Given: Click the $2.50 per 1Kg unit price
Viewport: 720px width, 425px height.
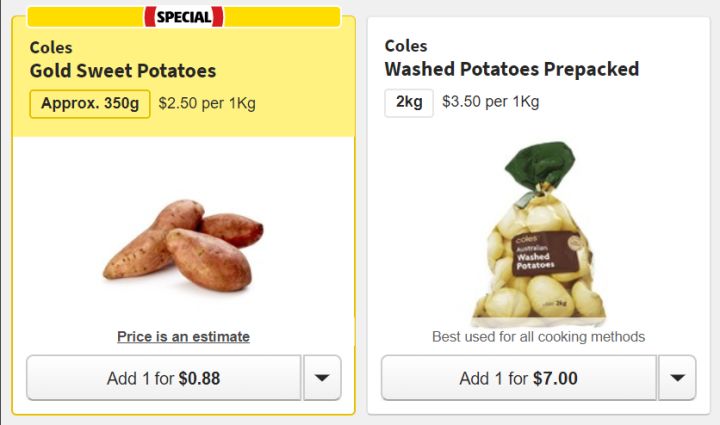Looking at the screenshot, I should tap(207, 104).
